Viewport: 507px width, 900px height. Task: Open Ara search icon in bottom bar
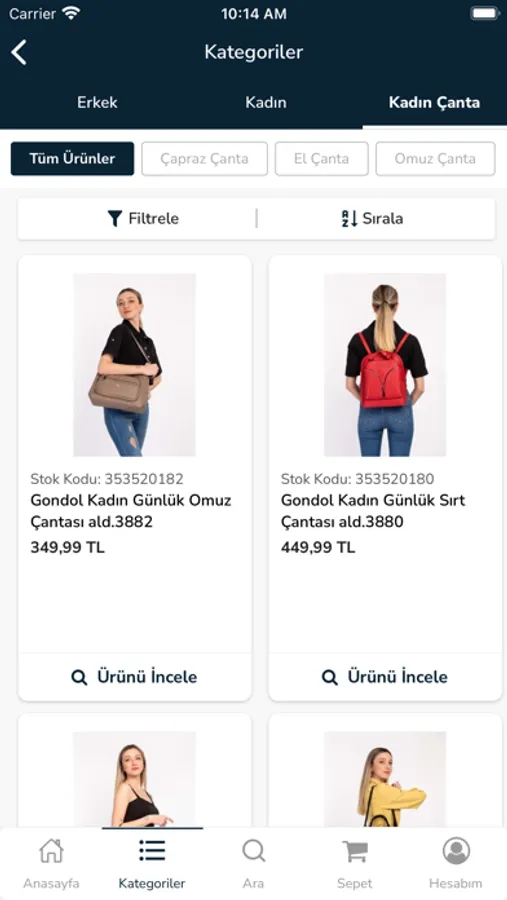coord(253,851)
